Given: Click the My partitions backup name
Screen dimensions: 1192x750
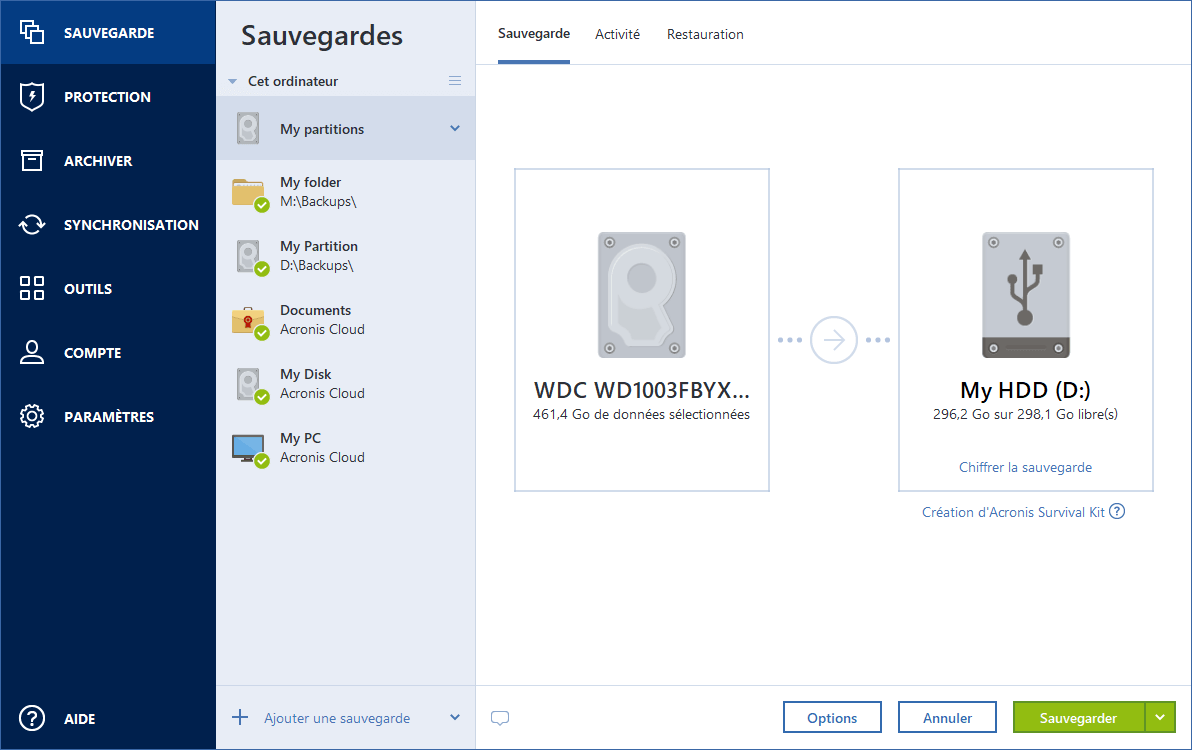Looking at the screenshot, I should tap(322, 129).
